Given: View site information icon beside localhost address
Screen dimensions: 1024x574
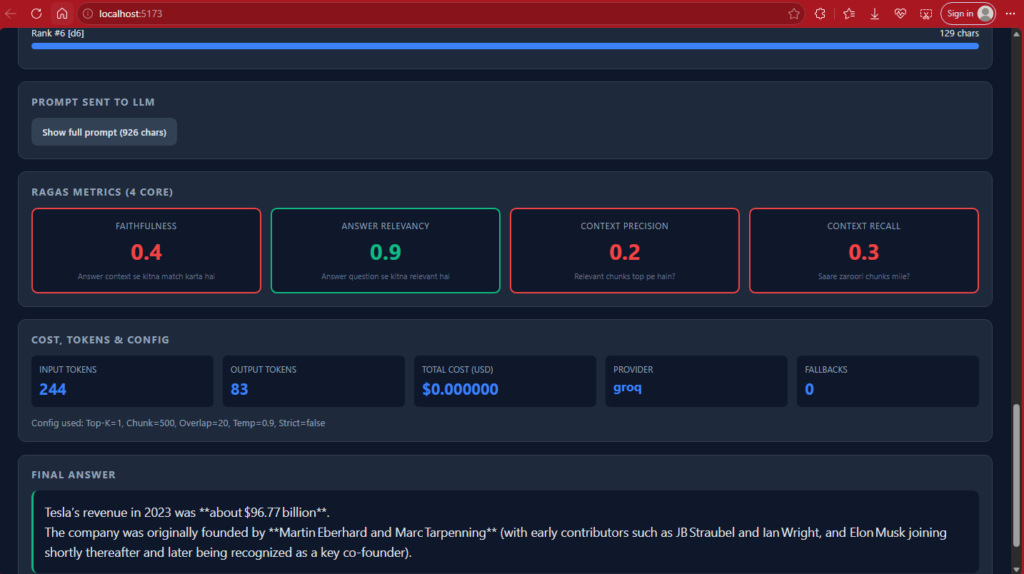Looking at the screenshot, I should point(88,14).
